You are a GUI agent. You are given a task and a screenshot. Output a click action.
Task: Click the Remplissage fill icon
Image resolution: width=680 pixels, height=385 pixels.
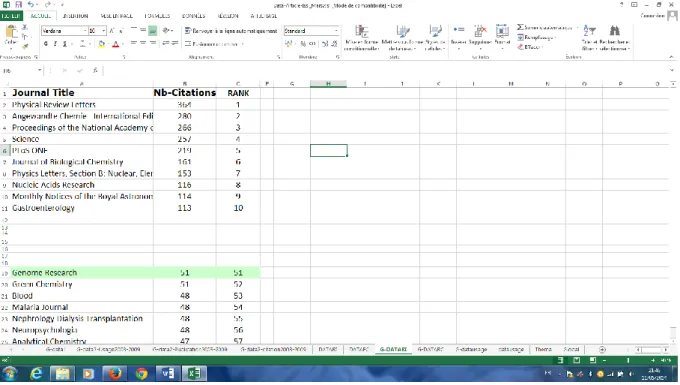(x=520, y=37)
